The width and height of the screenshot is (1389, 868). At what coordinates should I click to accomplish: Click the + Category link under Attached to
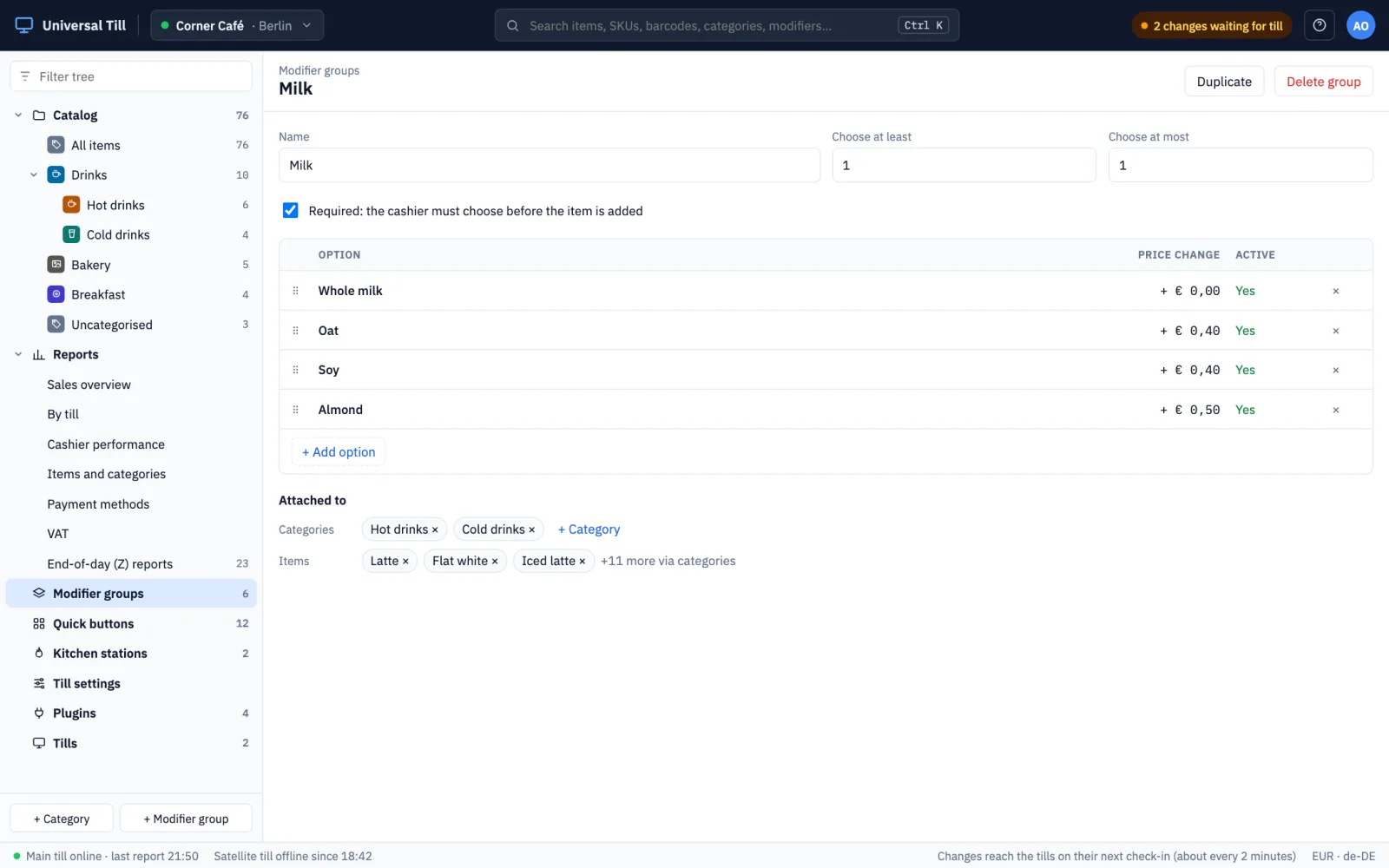click(589, 529)
